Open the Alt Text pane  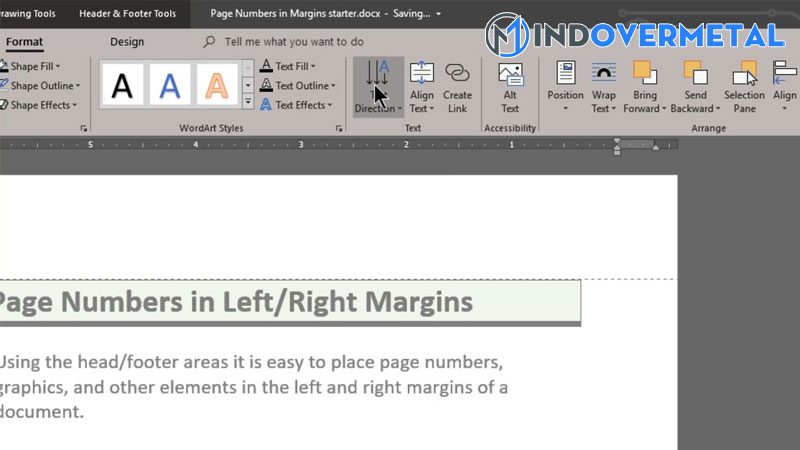tap(510, 88)
